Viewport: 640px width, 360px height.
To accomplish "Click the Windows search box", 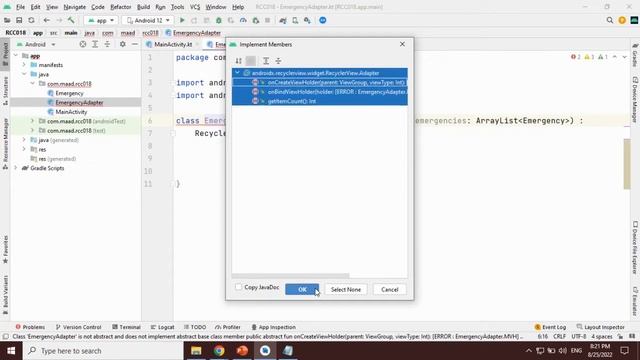I will tap(104, 351).
